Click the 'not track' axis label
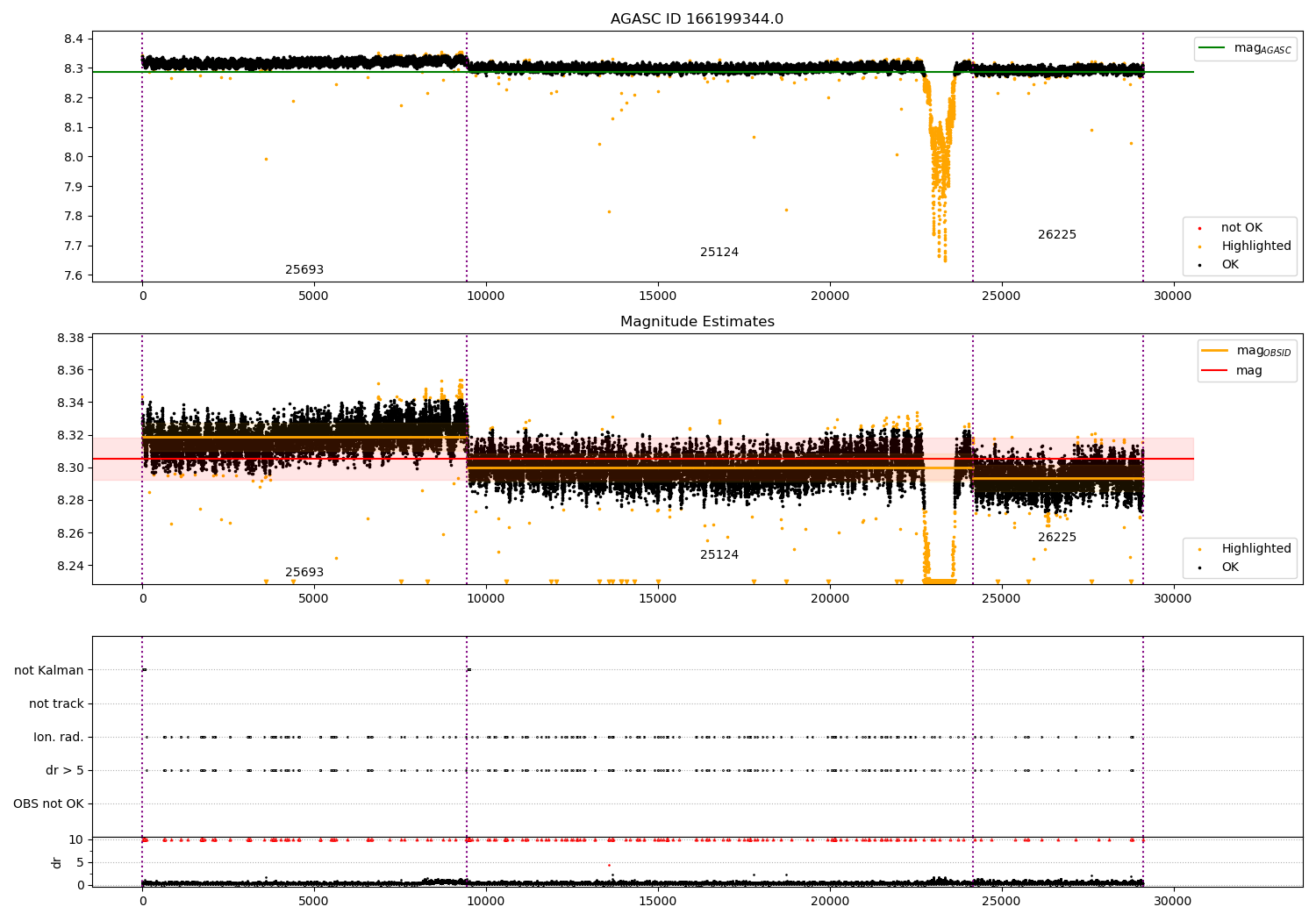 (x=56, y=703)
